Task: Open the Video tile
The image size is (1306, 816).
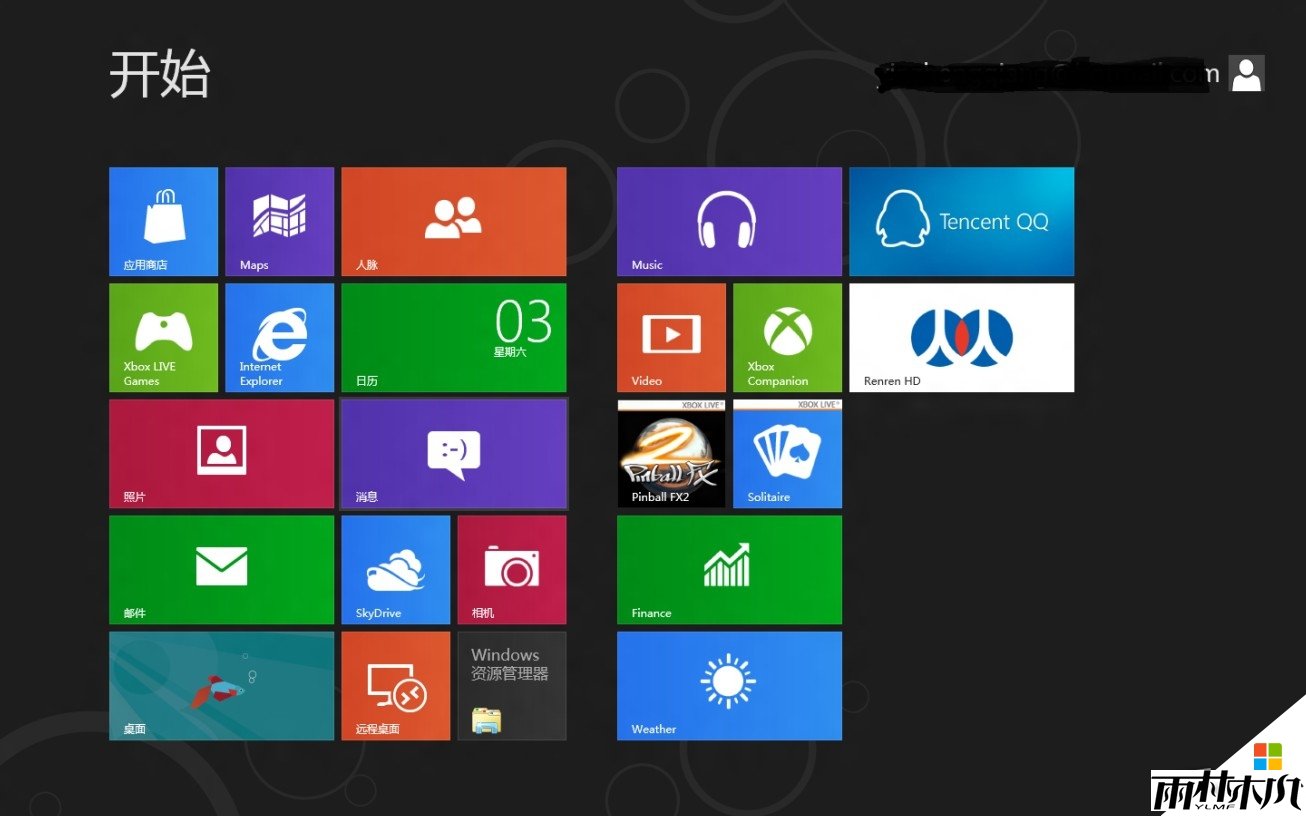Action: 671,337
